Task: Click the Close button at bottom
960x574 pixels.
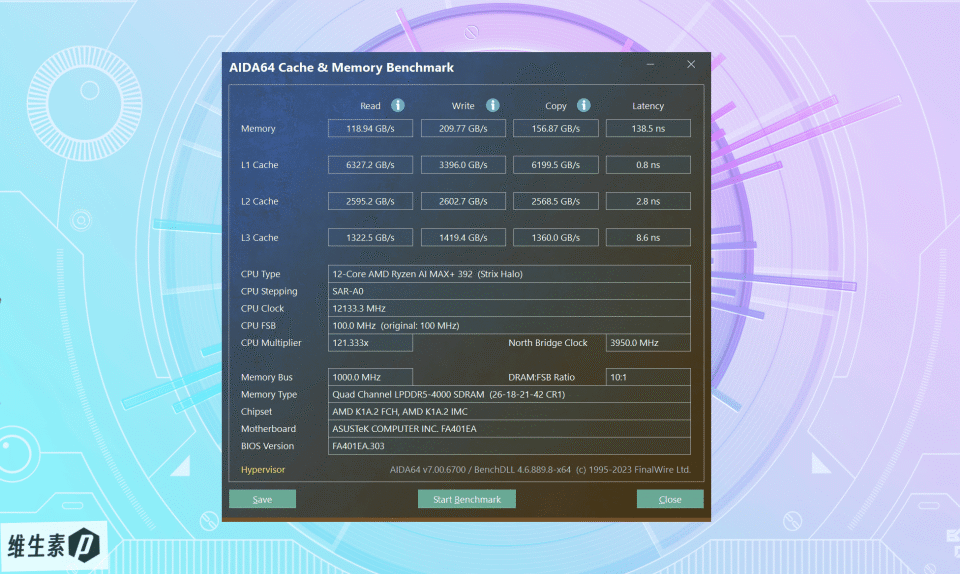Action: click(670, 499)
